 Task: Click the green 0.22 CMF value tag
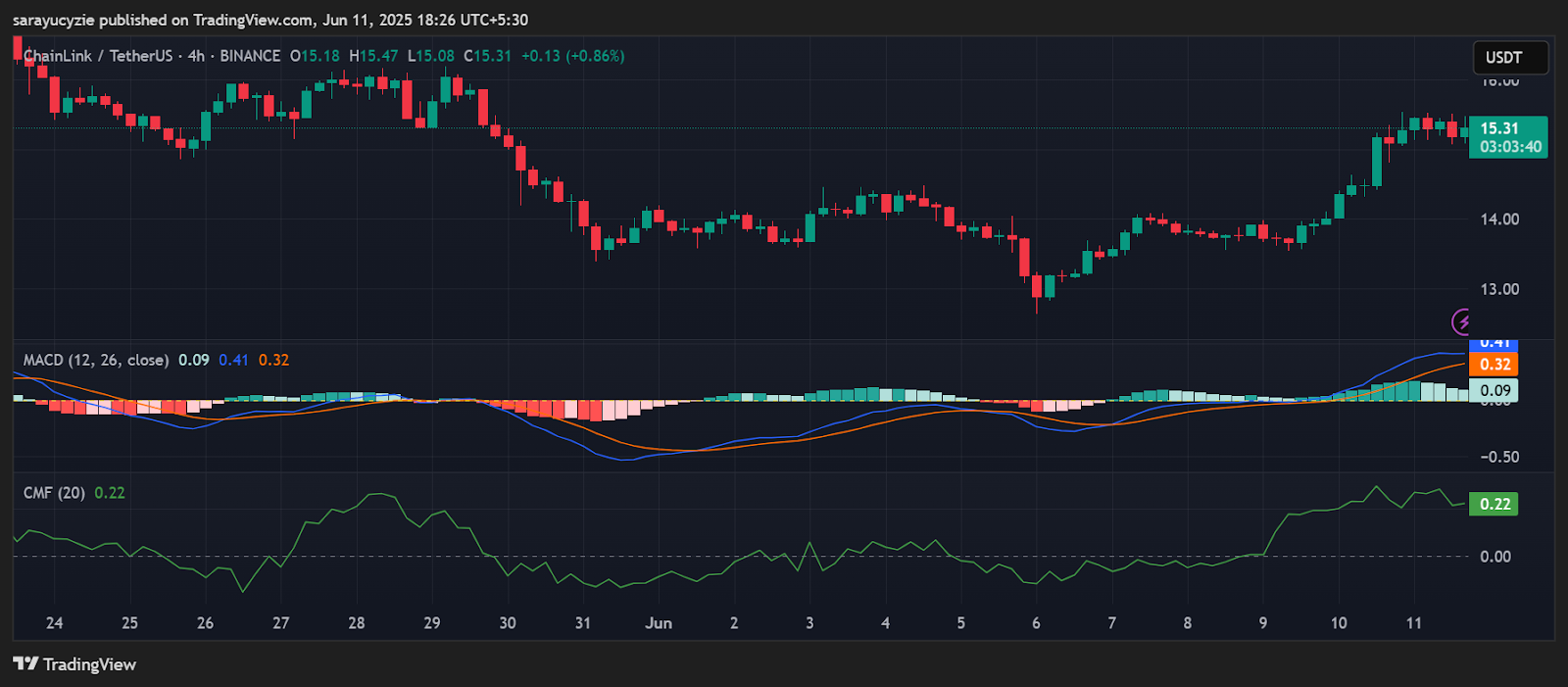[1494, 504]
